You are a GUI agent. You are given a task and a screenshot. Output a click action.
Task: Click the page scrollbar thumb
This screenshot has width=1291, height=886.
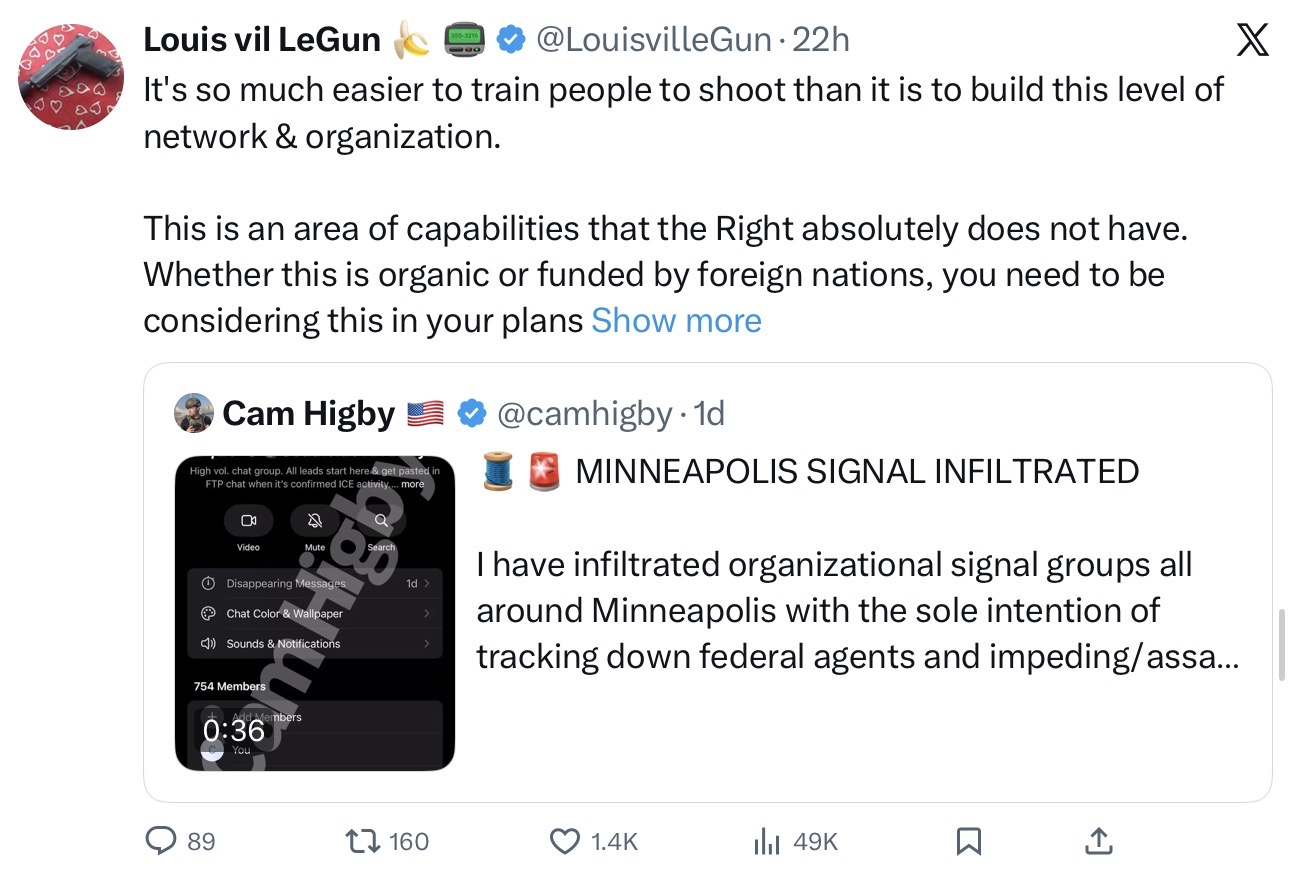coord(1282,644)
